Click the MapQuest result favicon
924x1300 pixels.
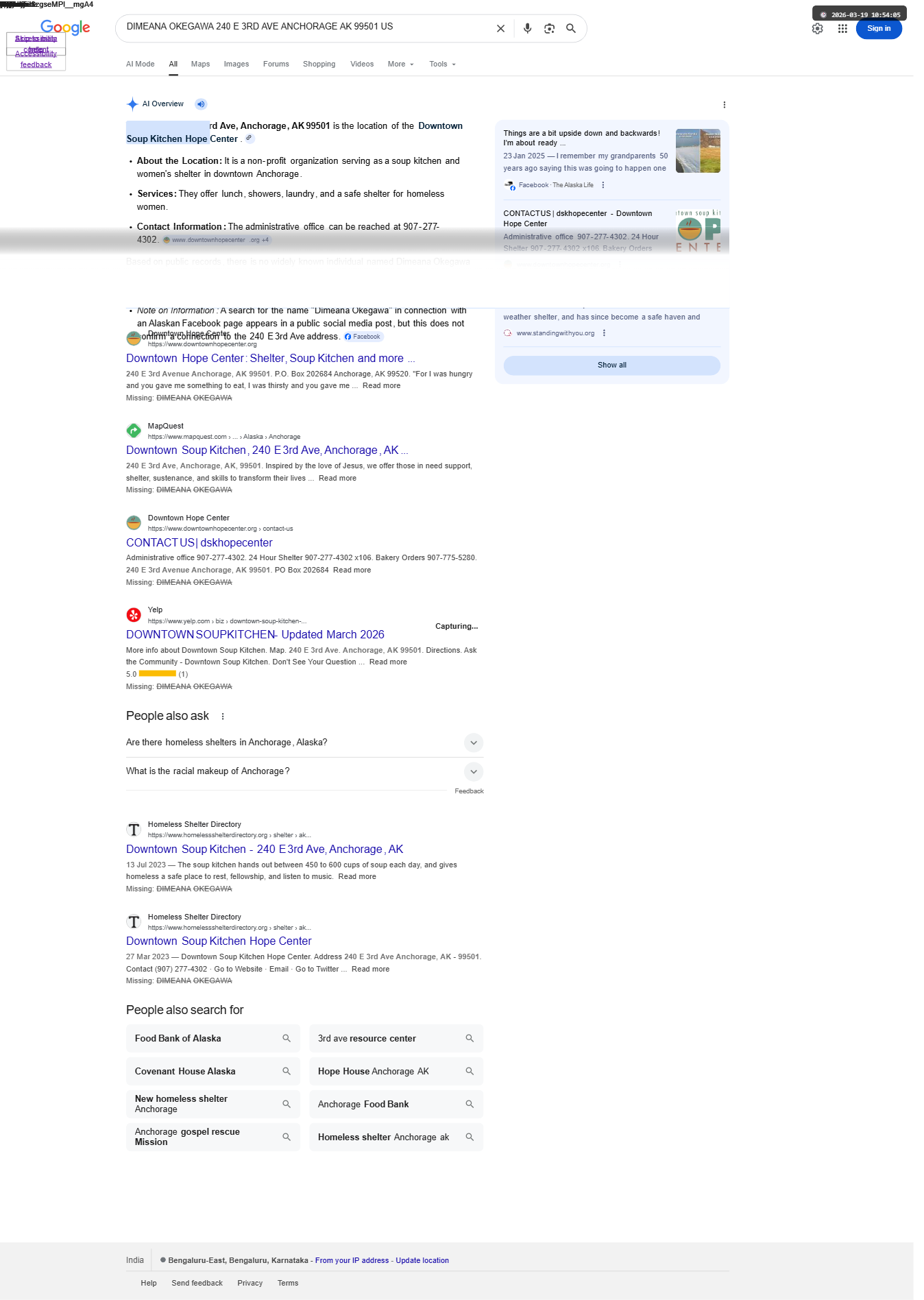click(134, 431)
